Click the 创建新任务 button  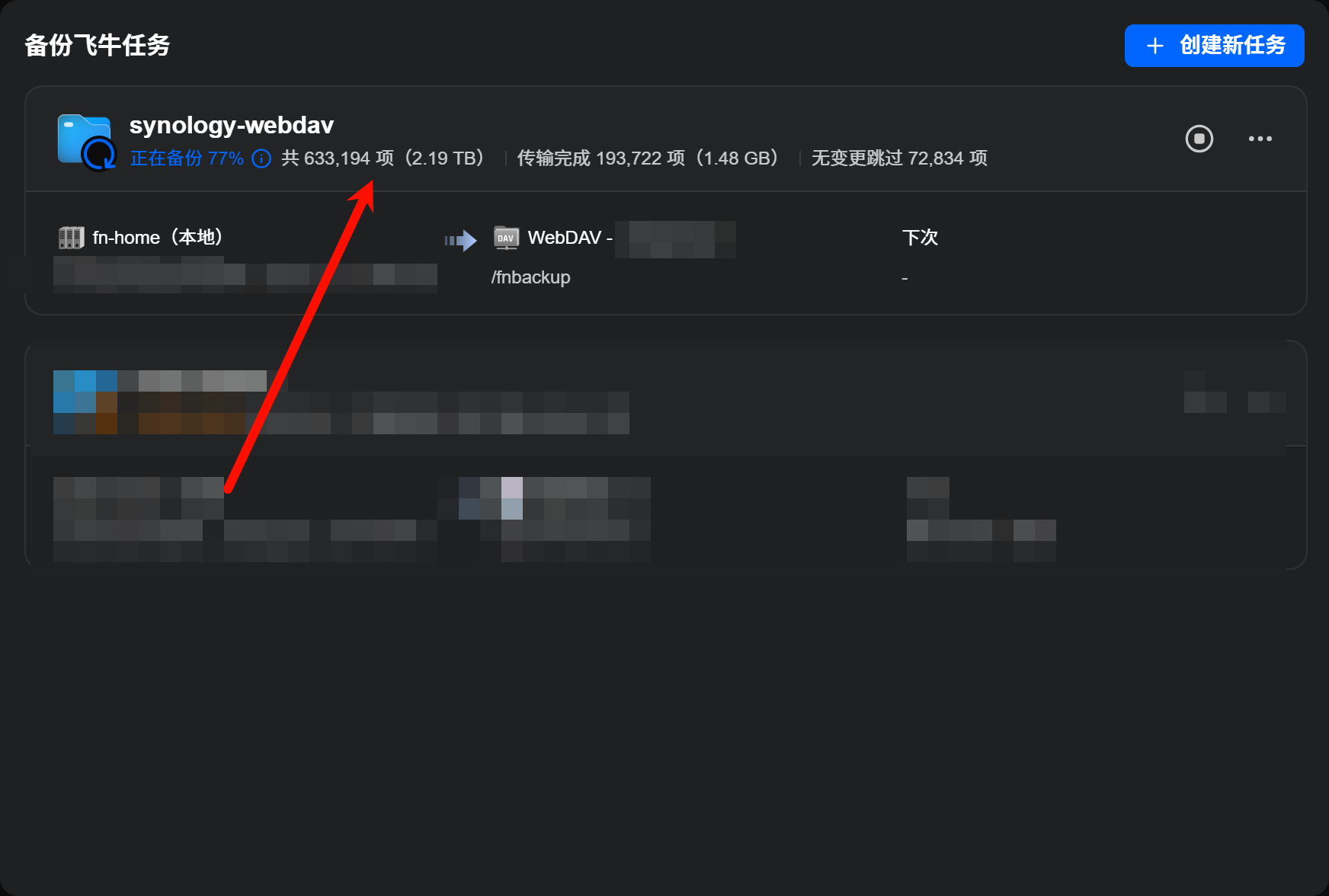coord(1214,46)
